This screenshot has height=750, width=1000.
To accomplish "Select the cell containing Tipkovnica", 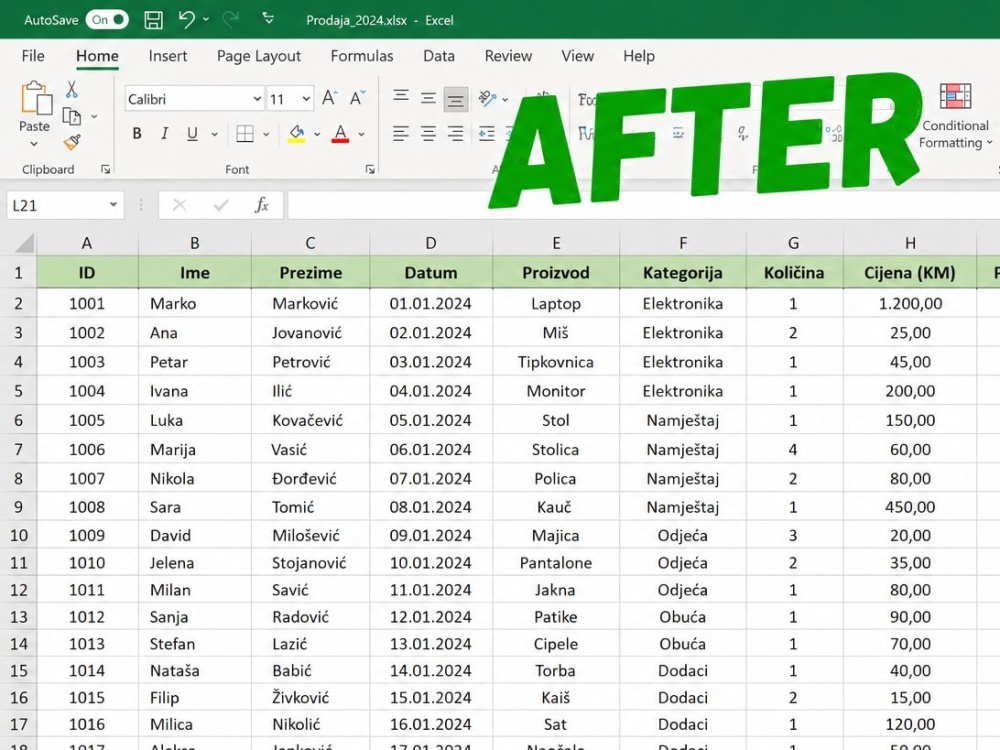I will click(x=555, y=362).
